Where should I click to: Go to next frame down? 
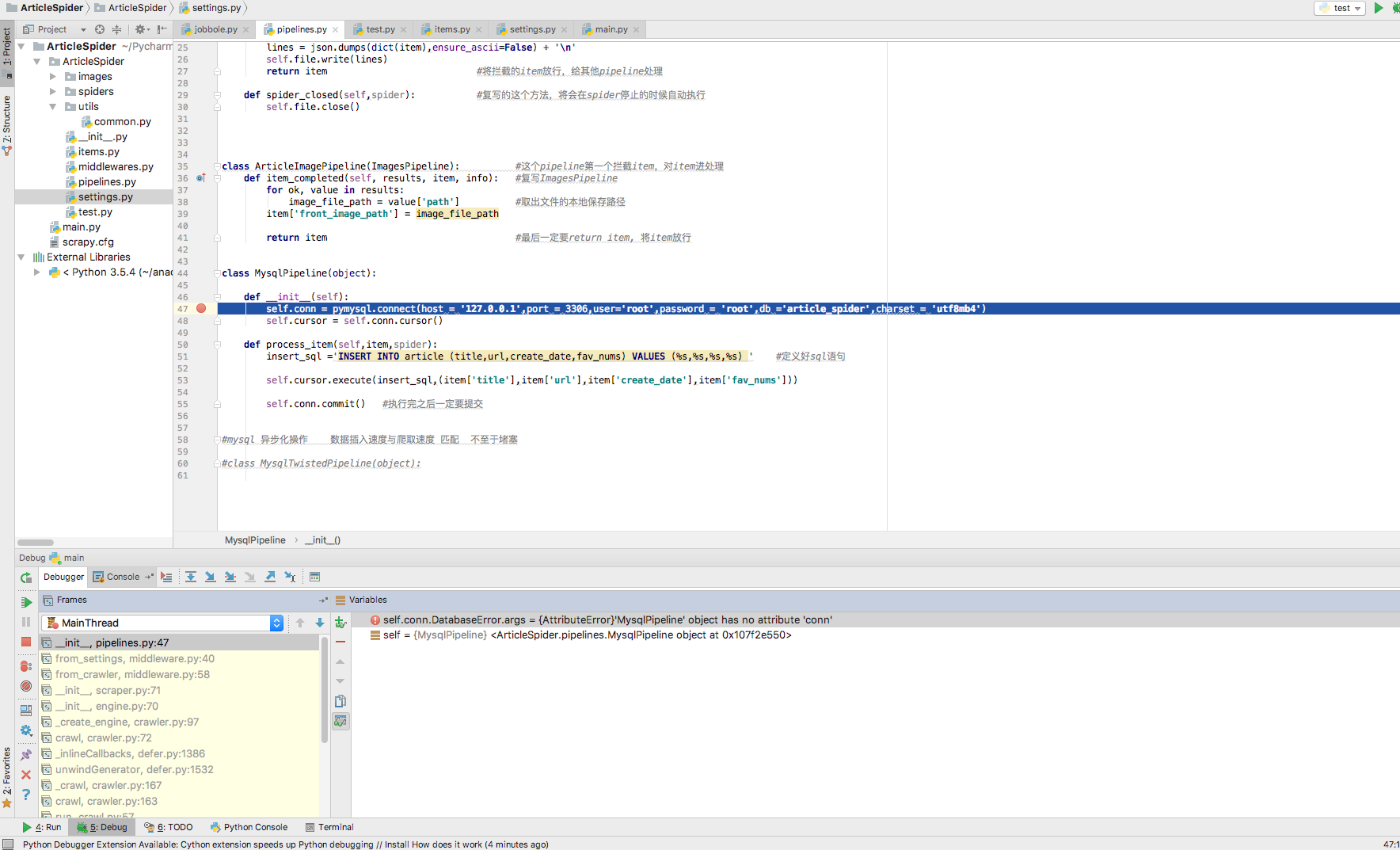pyautogui.click(x=320, y=623)
